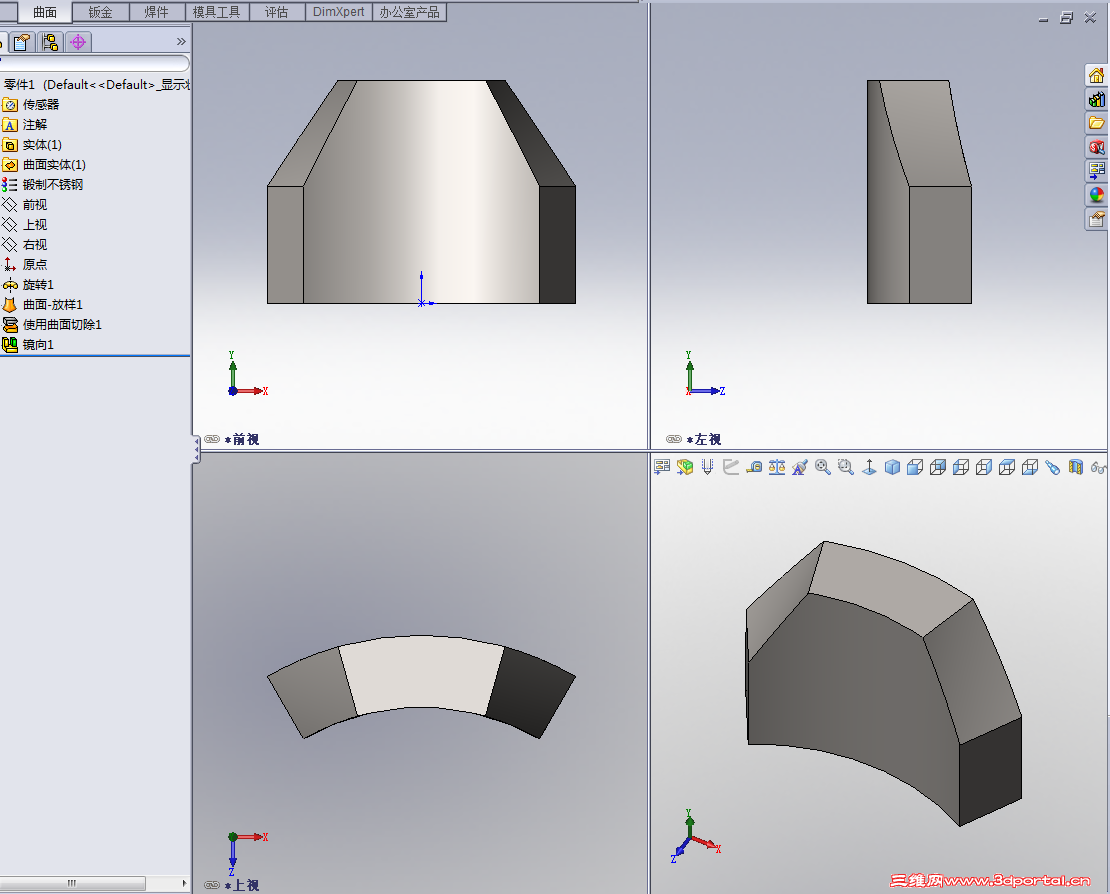This screenshot has height=894, width=1110.
Task: Collapse the feature tree panel handle
Action: click(x=196, y=449)
